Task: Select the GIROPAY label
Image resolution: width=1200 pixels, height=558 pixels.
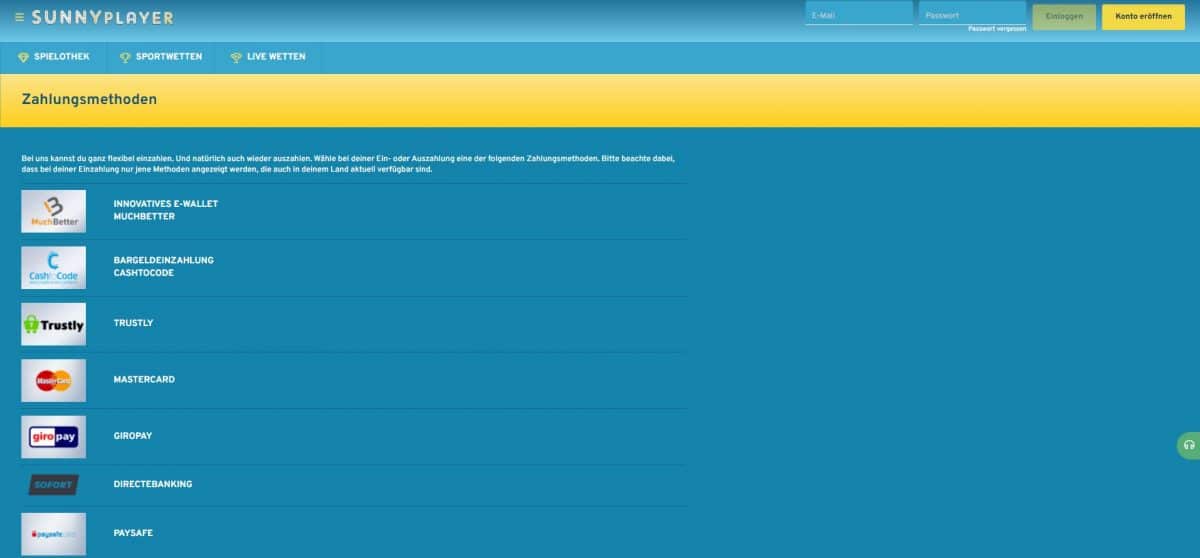Action: point(135,436)
